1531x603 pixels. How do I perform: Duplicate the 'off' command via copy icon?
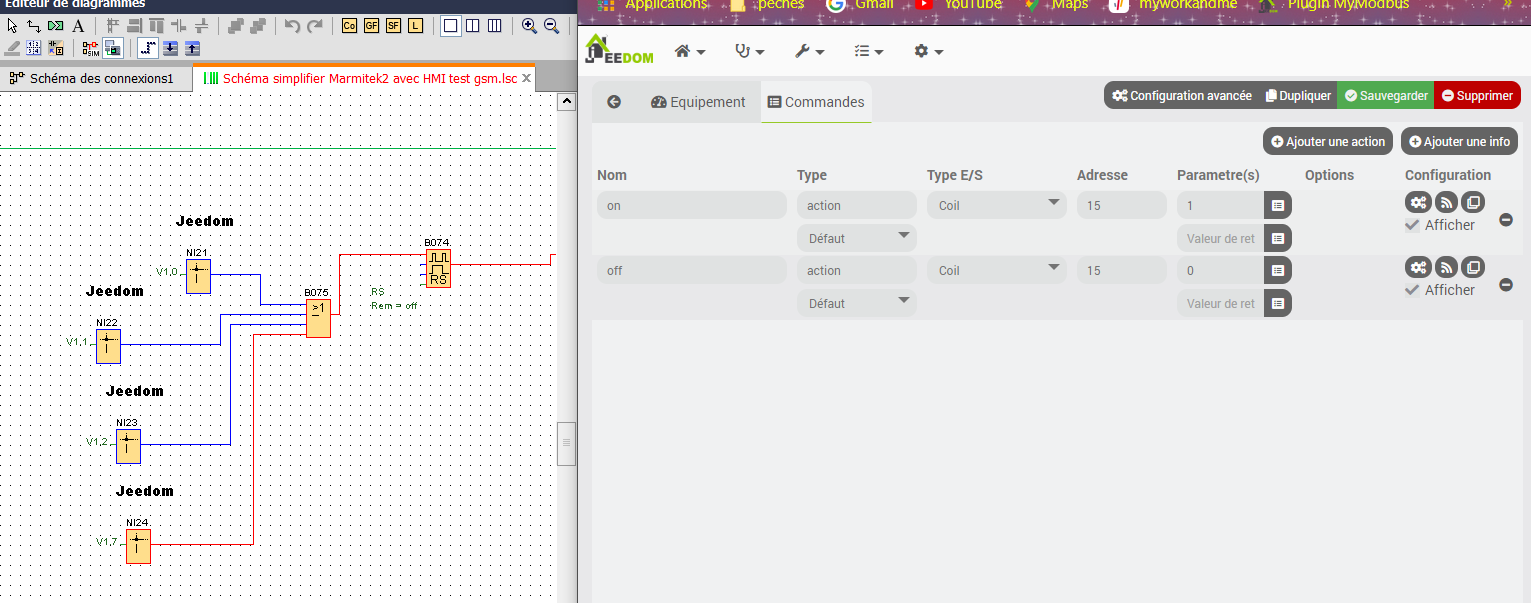1473,267
